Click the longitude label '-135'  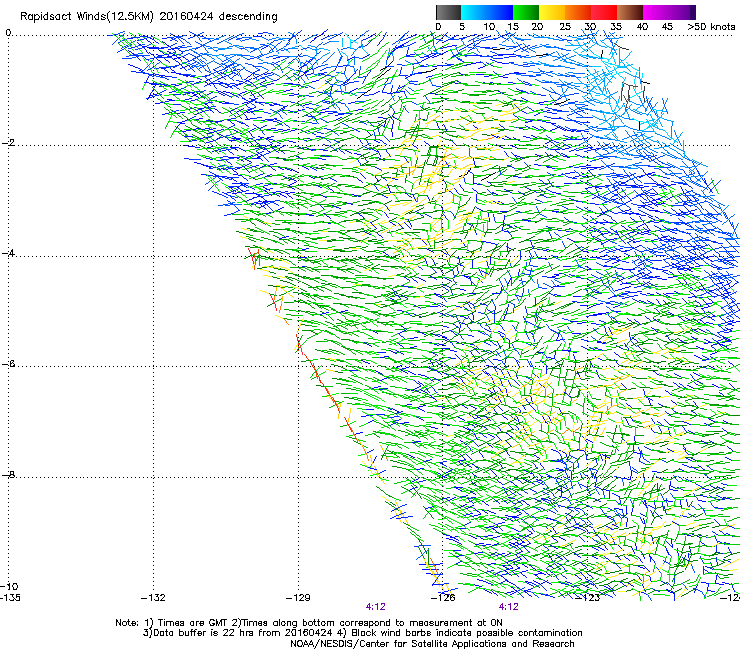[10, 598]
